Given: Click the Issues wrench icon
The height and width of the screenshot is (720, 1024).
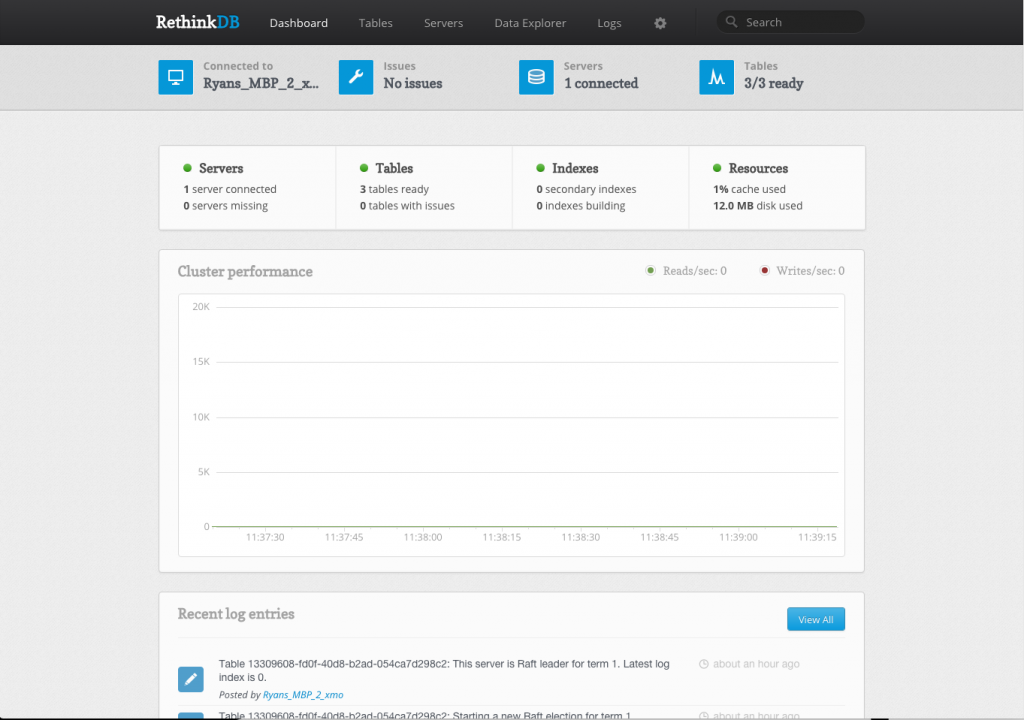Looking at the screenshot, I should pyautogui.click(x=356, y=77).
